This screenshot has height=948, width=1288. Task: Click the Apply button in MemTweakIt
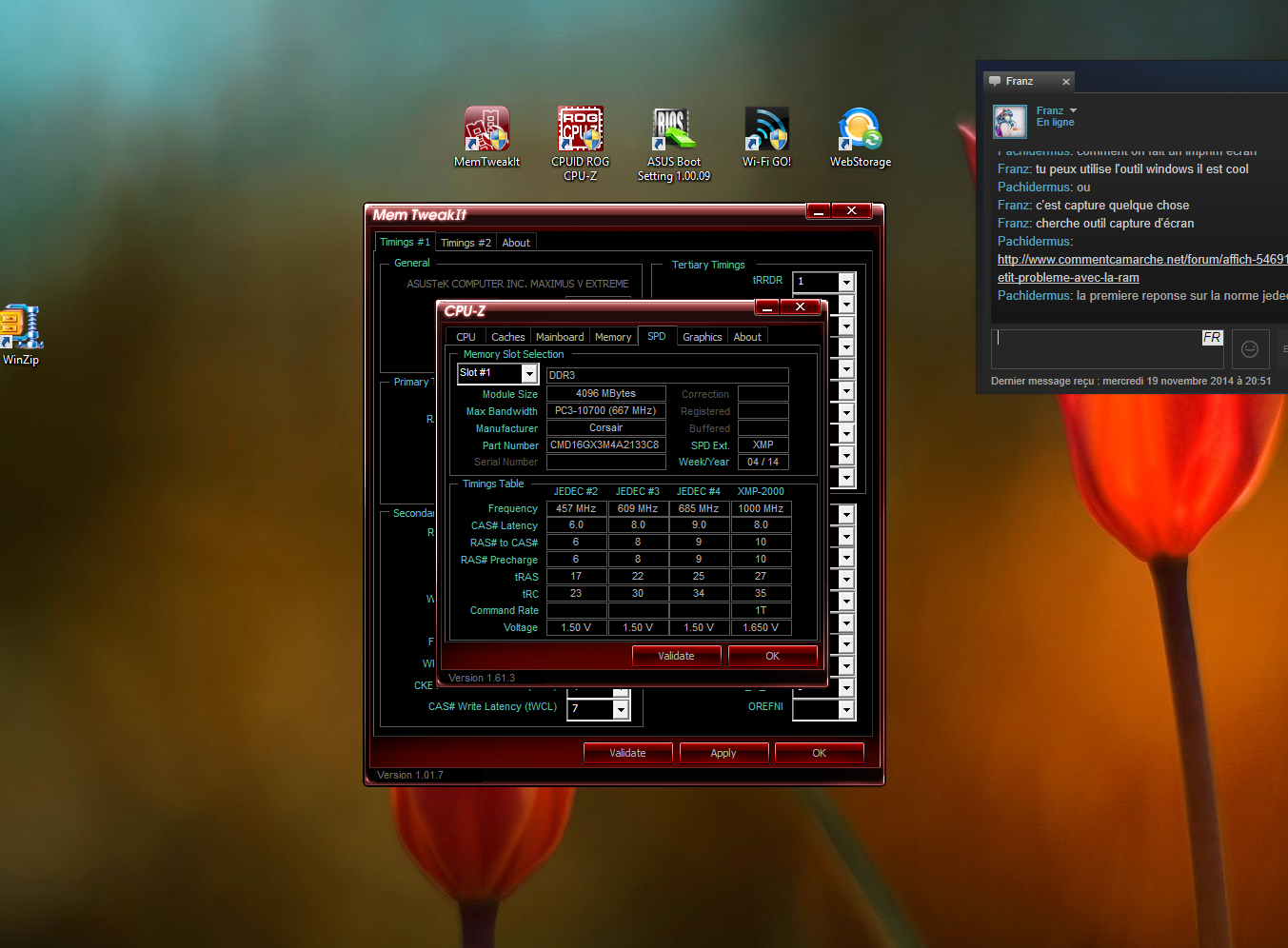click(x=723, y=753)
